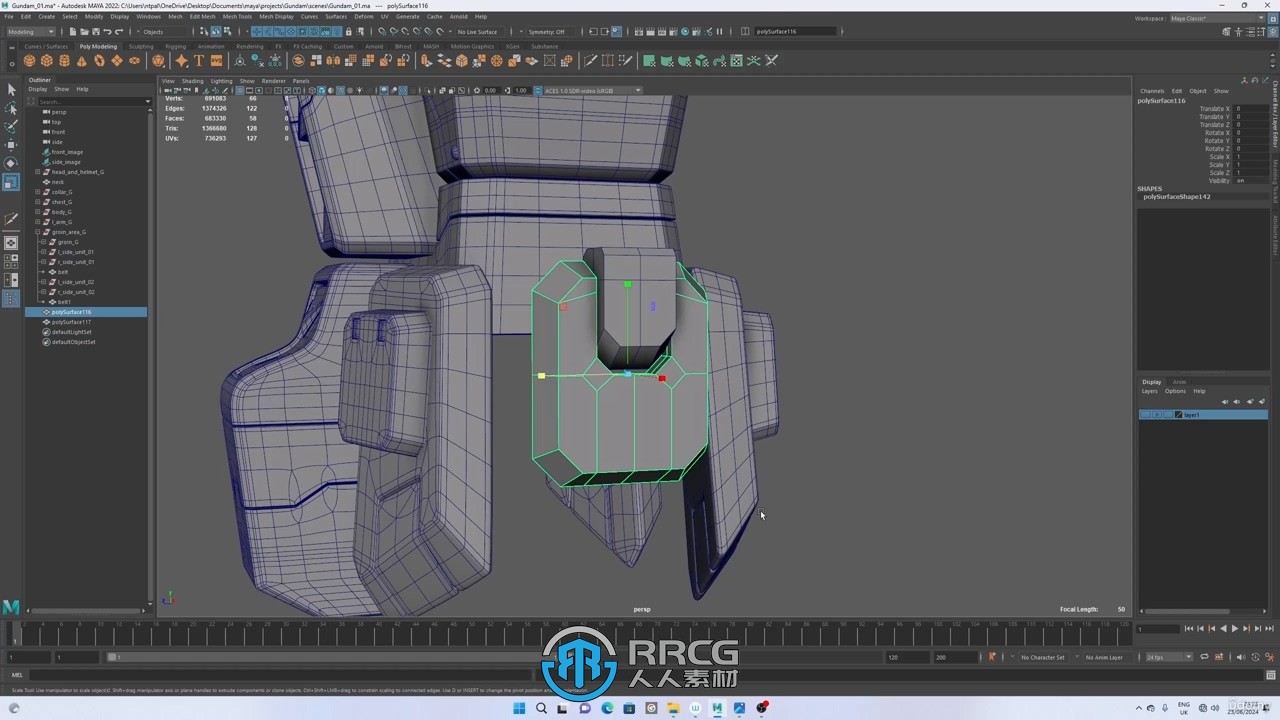This screenshot has height=720, width=1280.
Task: Click polySurfaceShape142 under SHAPES
Action: pyautogui.click(x=1177, y=197)
